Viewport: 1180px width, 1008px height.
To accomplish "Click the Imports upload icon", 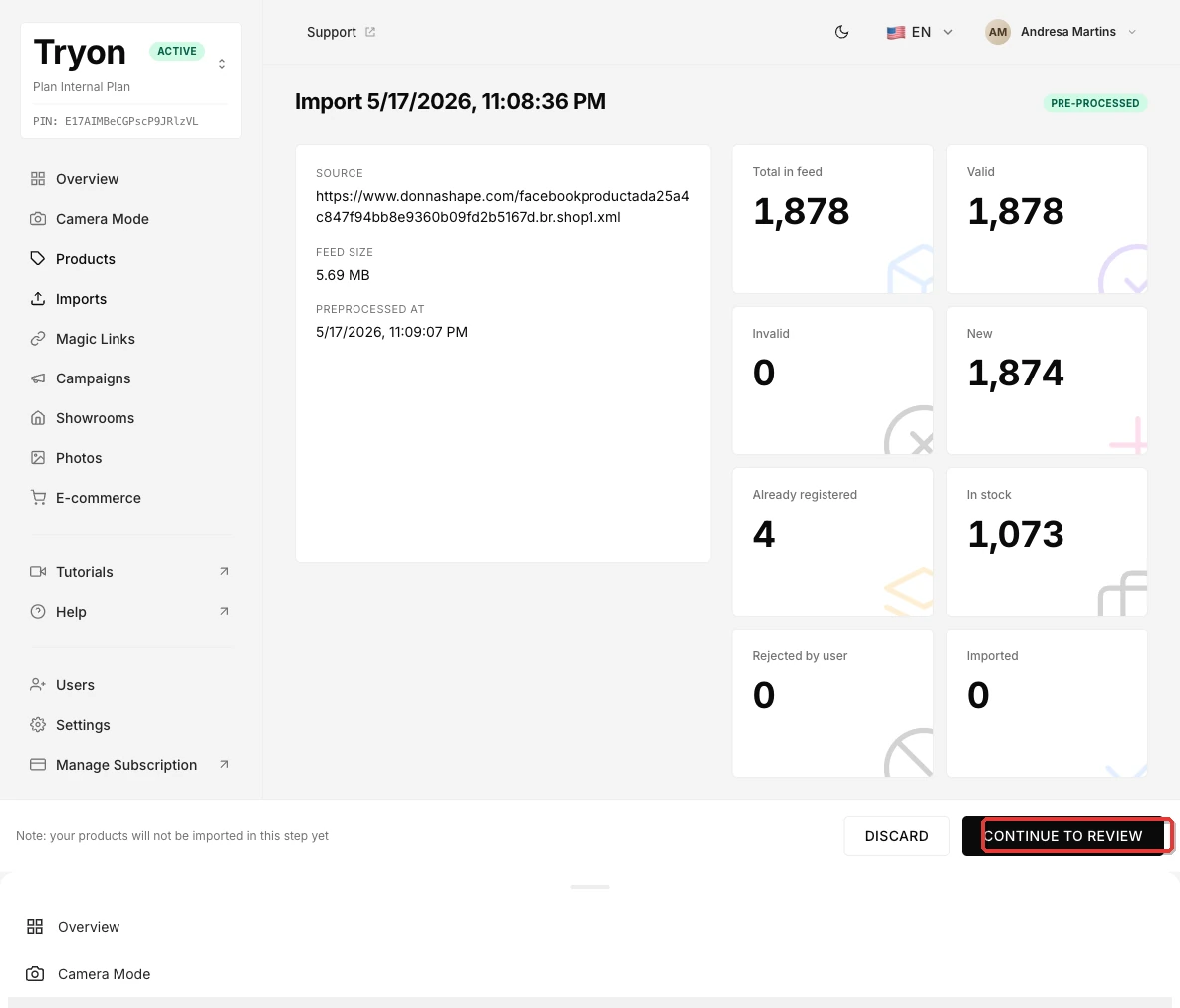I will 38,298.
